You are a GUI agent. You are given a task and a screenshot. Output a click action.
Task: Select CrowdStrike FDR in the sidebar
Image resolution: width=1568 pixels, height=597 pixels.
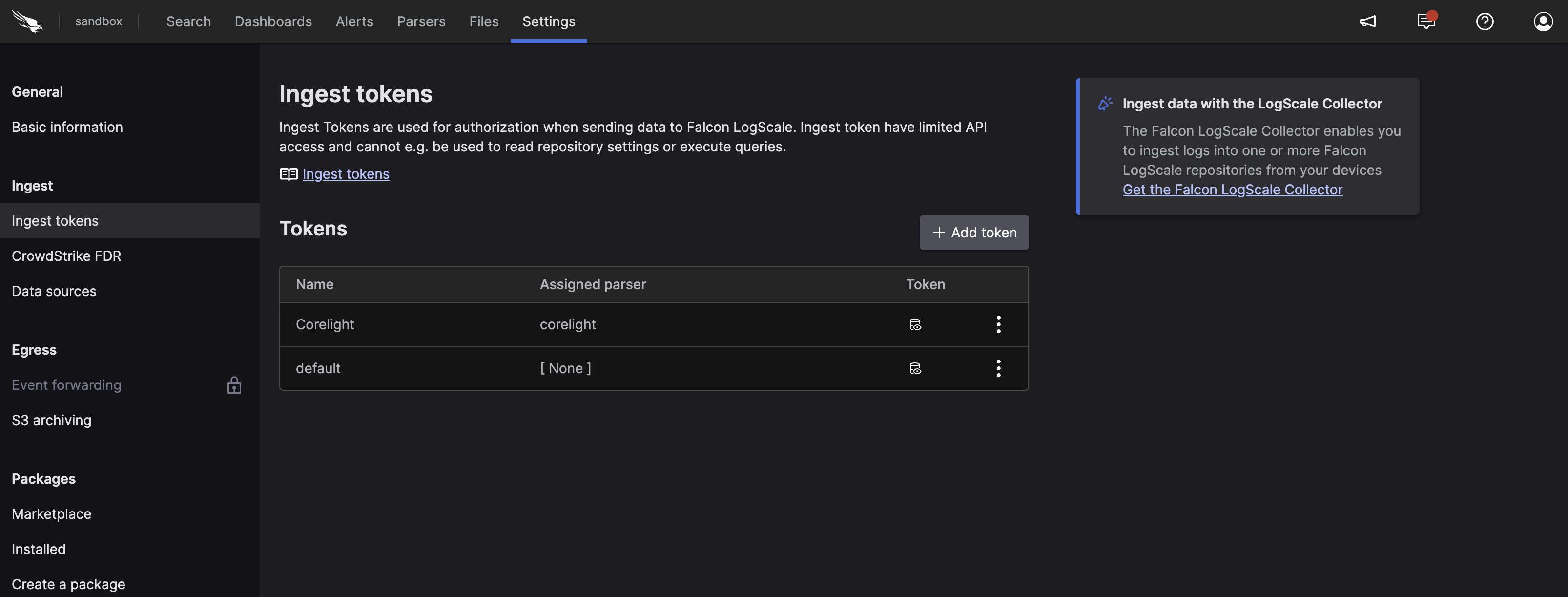(x=66, y=256)
